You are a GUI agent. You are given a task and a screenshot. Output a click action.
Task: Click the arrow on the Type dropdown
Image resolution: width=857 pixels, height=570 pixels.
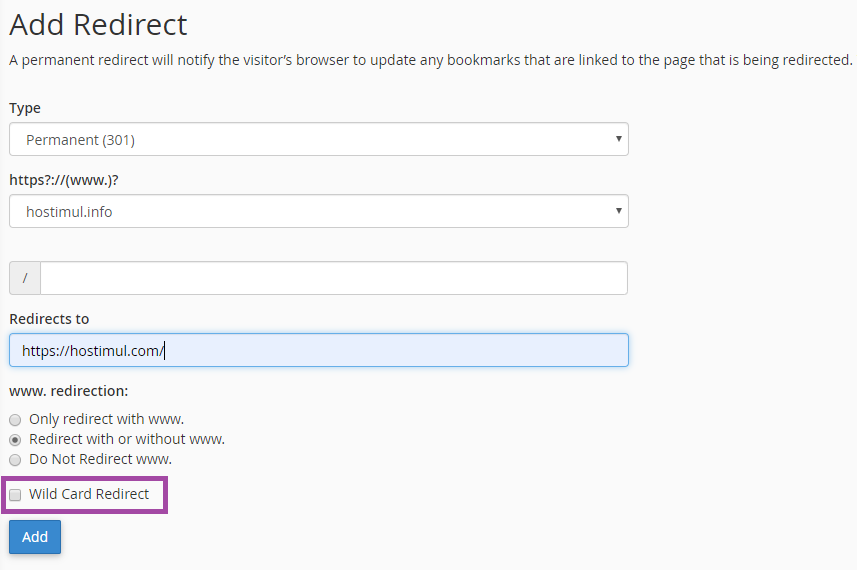pyautogui.click(x=619, y=139)
